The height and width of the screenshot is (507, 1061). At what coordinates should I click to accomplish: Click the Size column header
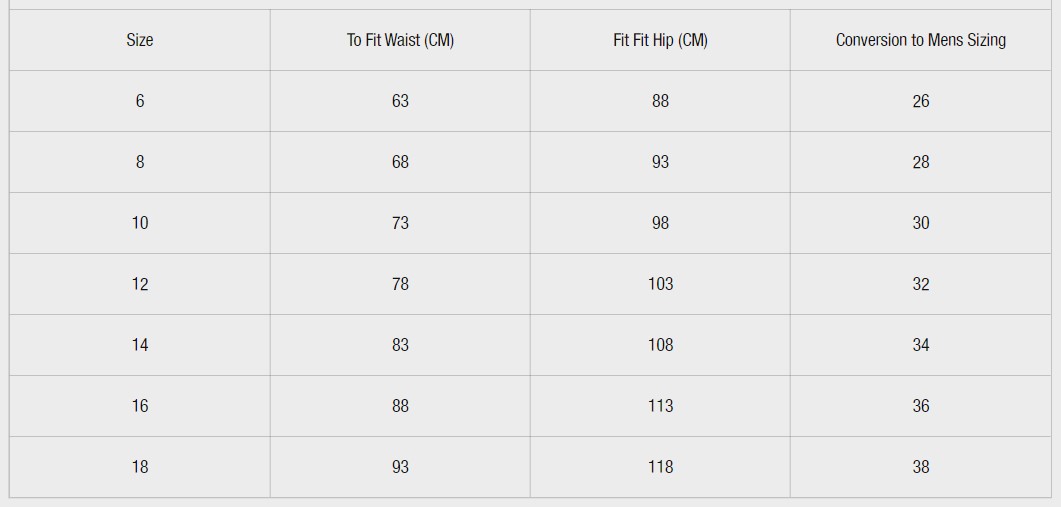[139, 40]
